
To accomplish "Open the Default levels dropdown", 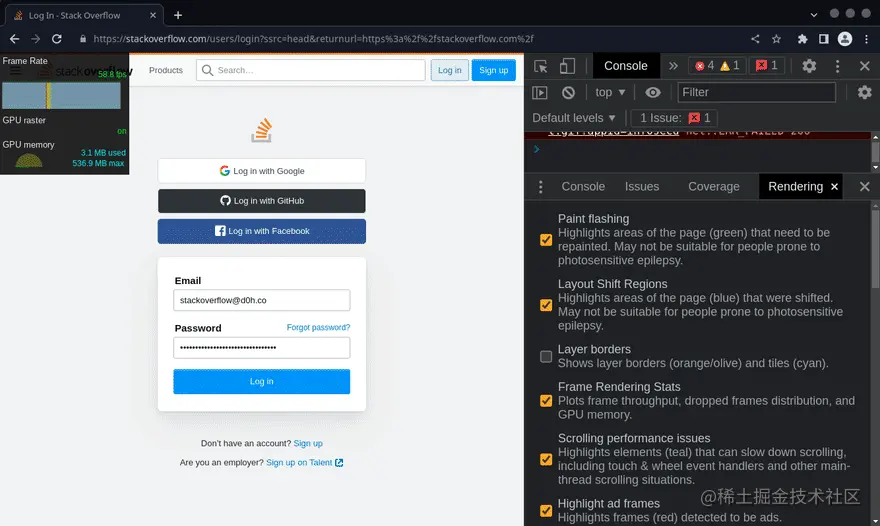I will 574,118.
